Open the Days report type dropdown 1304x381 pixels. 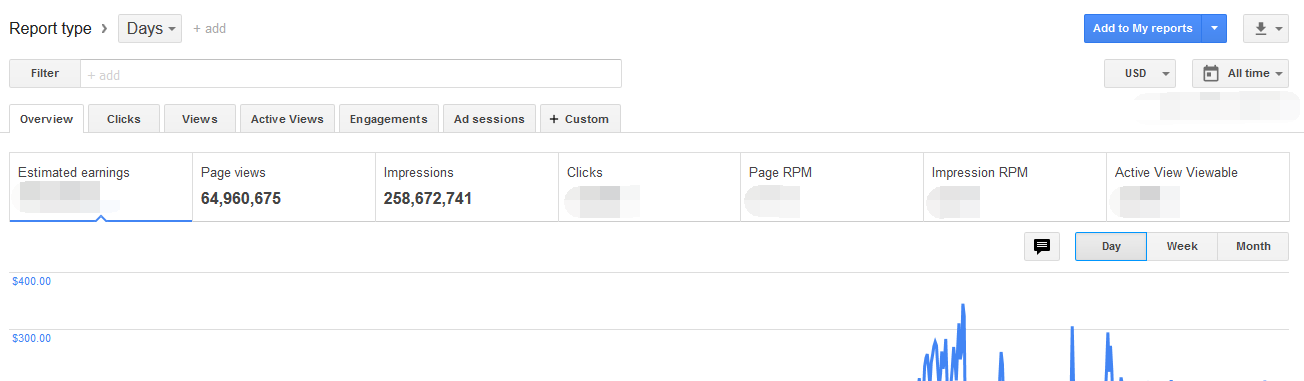tap(150, 28)
